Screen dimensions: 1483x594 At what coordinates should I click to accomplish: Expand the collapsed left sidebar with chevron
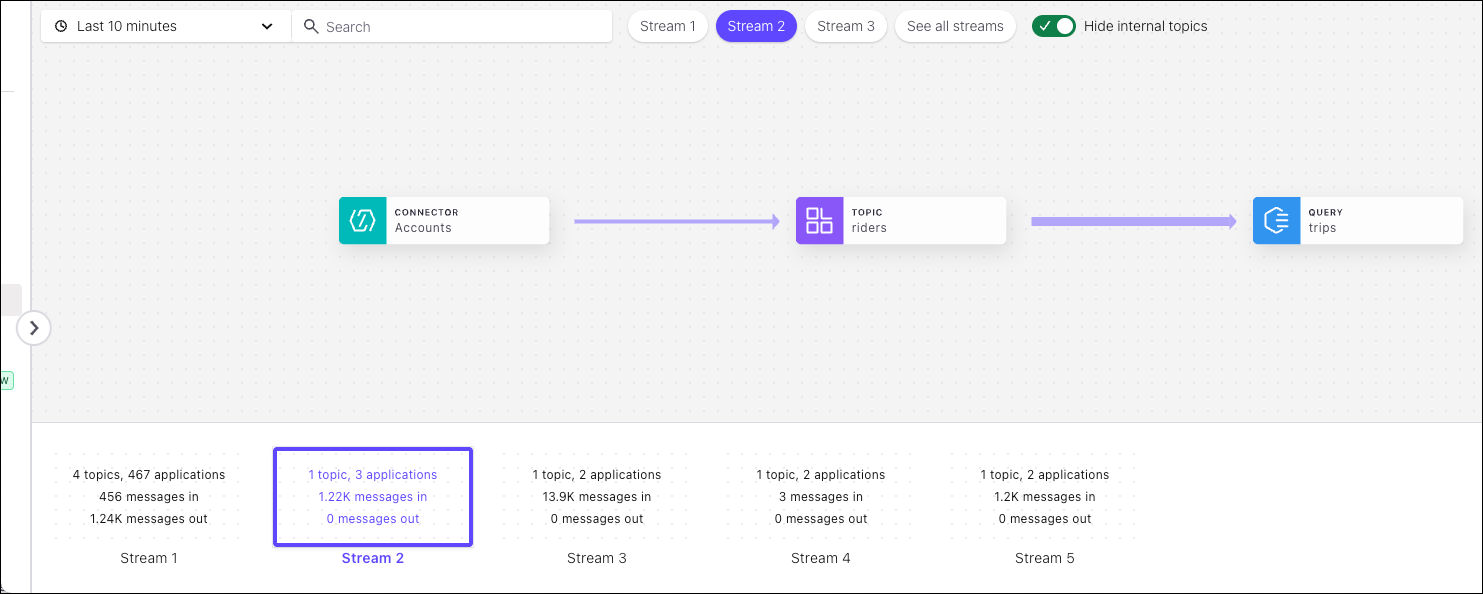coord(34,328)
